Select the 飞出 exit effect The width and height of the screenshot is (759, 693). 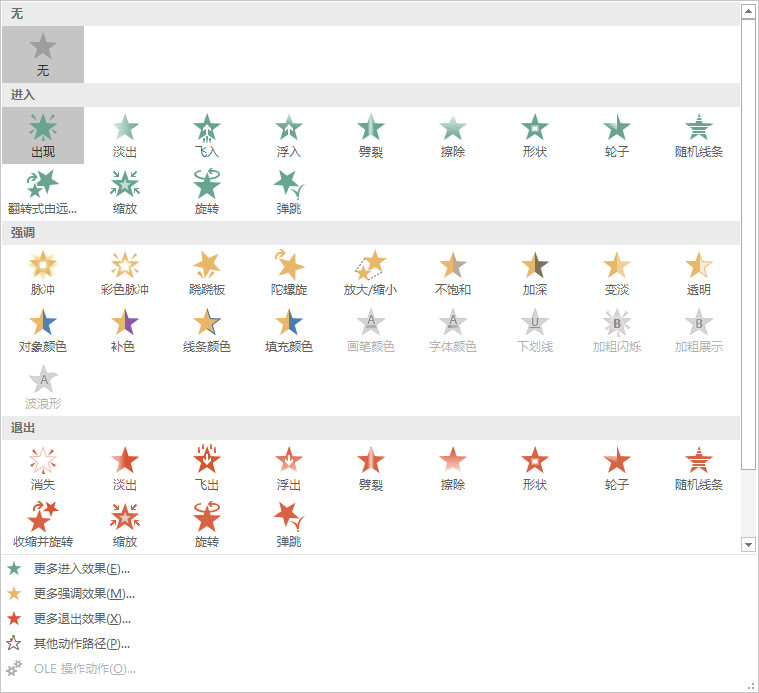coord(207,468)
